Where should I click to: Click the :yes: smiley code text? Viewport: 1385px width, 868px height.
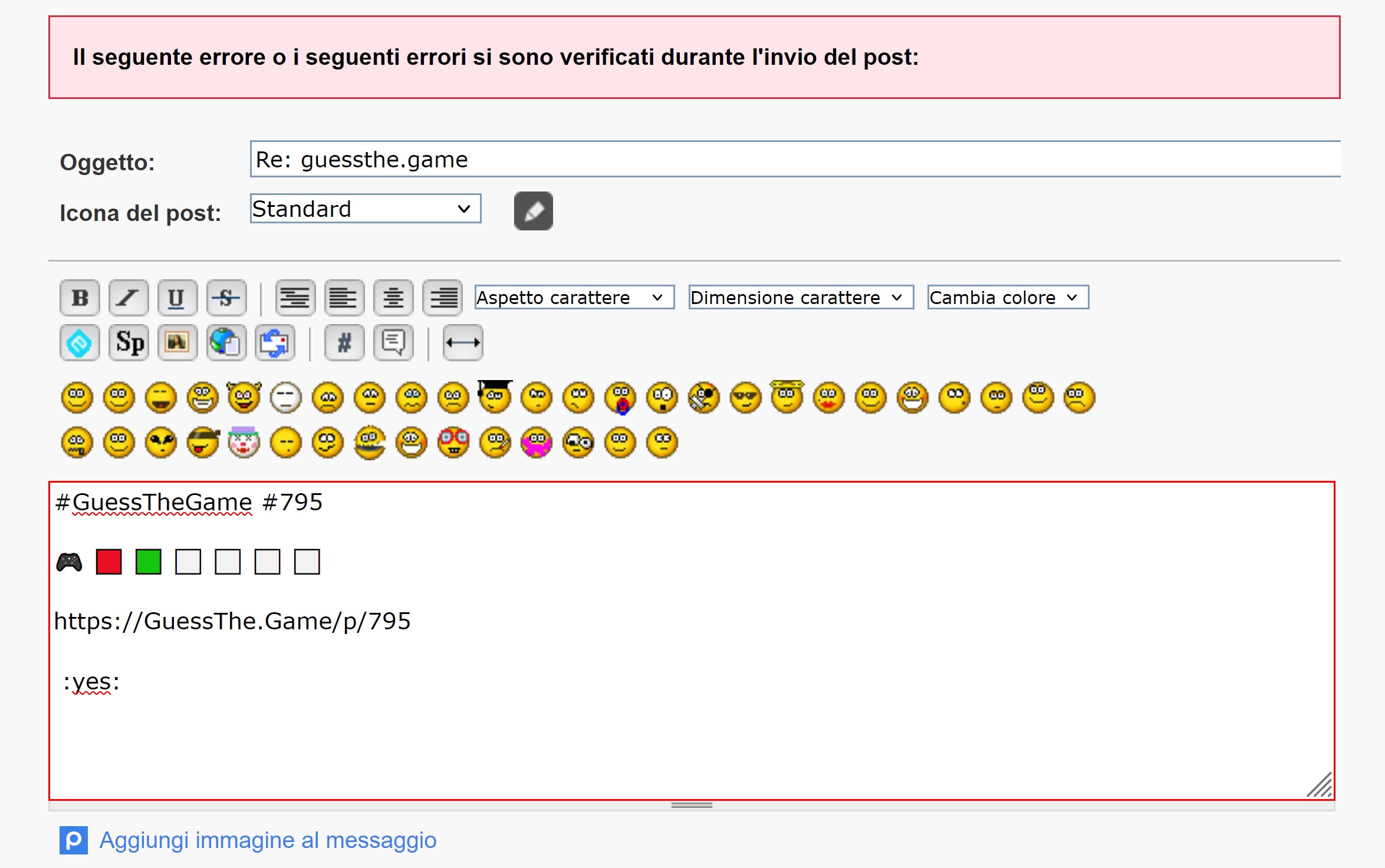pyautogui.click(x=91, y=682)
